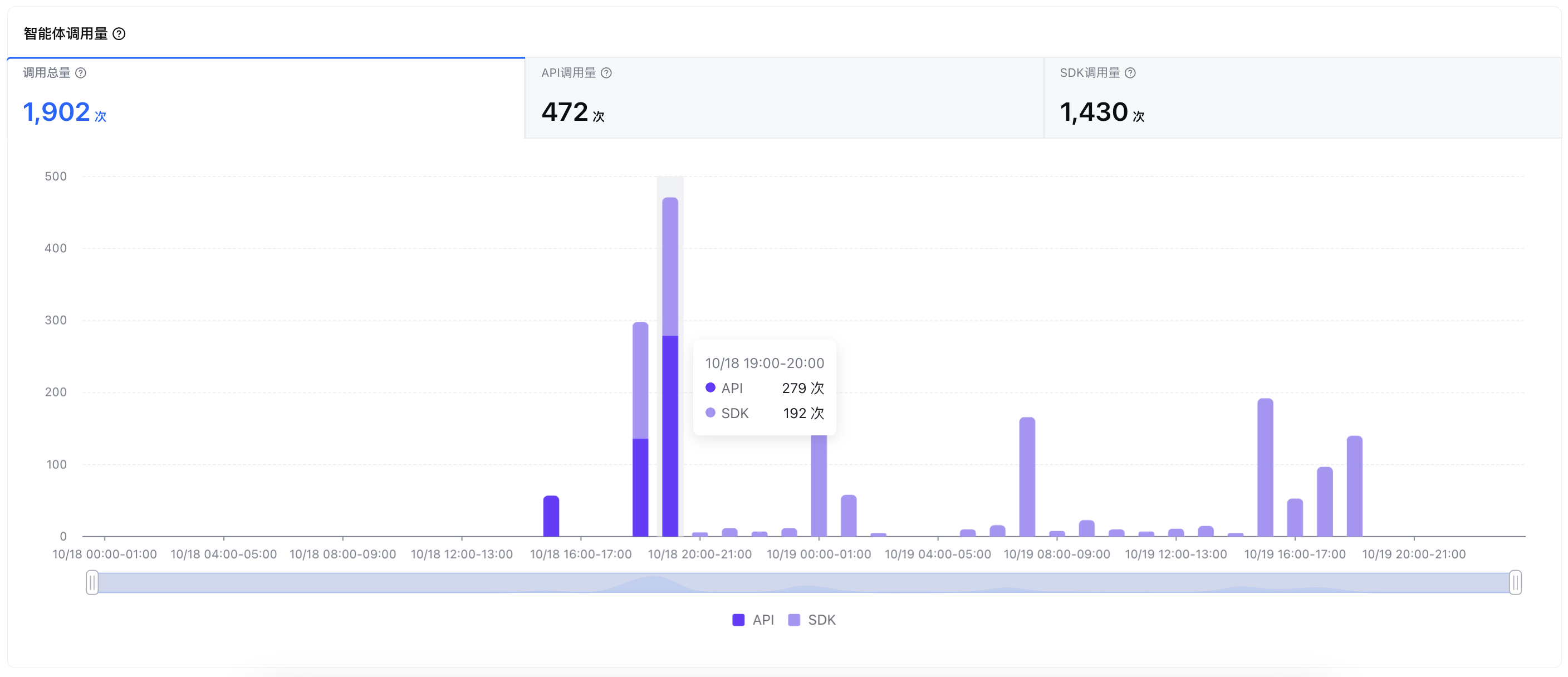The width and height of the screenshot is (1568, 677).
Task: Toggle the API series in the legend
Action: pos(753,620)
